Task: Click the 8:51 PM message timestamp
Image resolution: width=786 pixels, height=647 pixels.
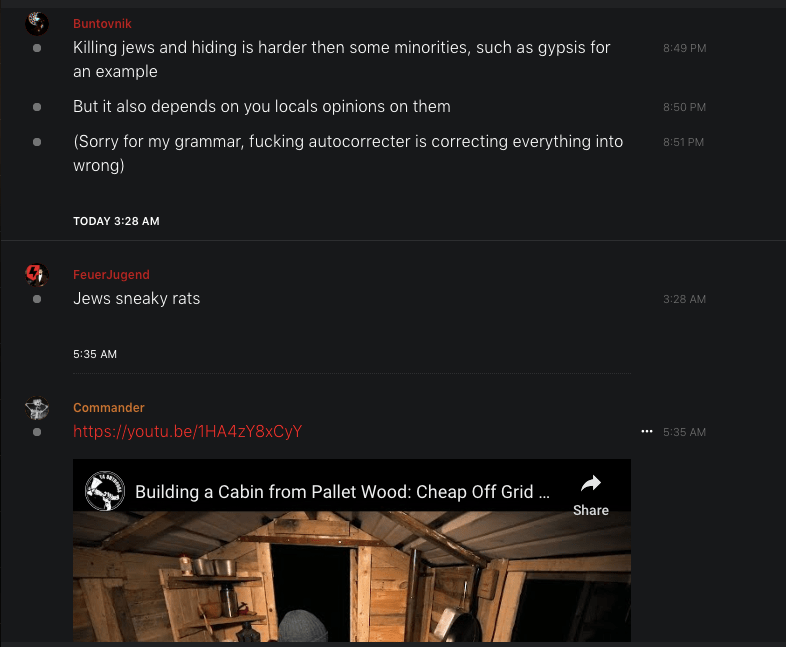Action: [x=683, y=142]
